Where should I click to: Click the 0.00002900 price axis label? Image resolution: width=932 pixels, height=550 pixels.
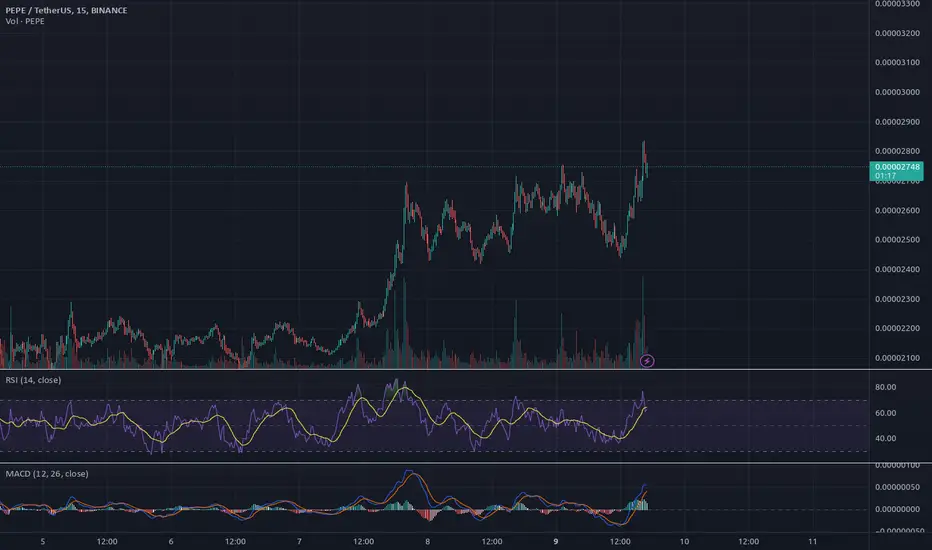pos(897,122)
